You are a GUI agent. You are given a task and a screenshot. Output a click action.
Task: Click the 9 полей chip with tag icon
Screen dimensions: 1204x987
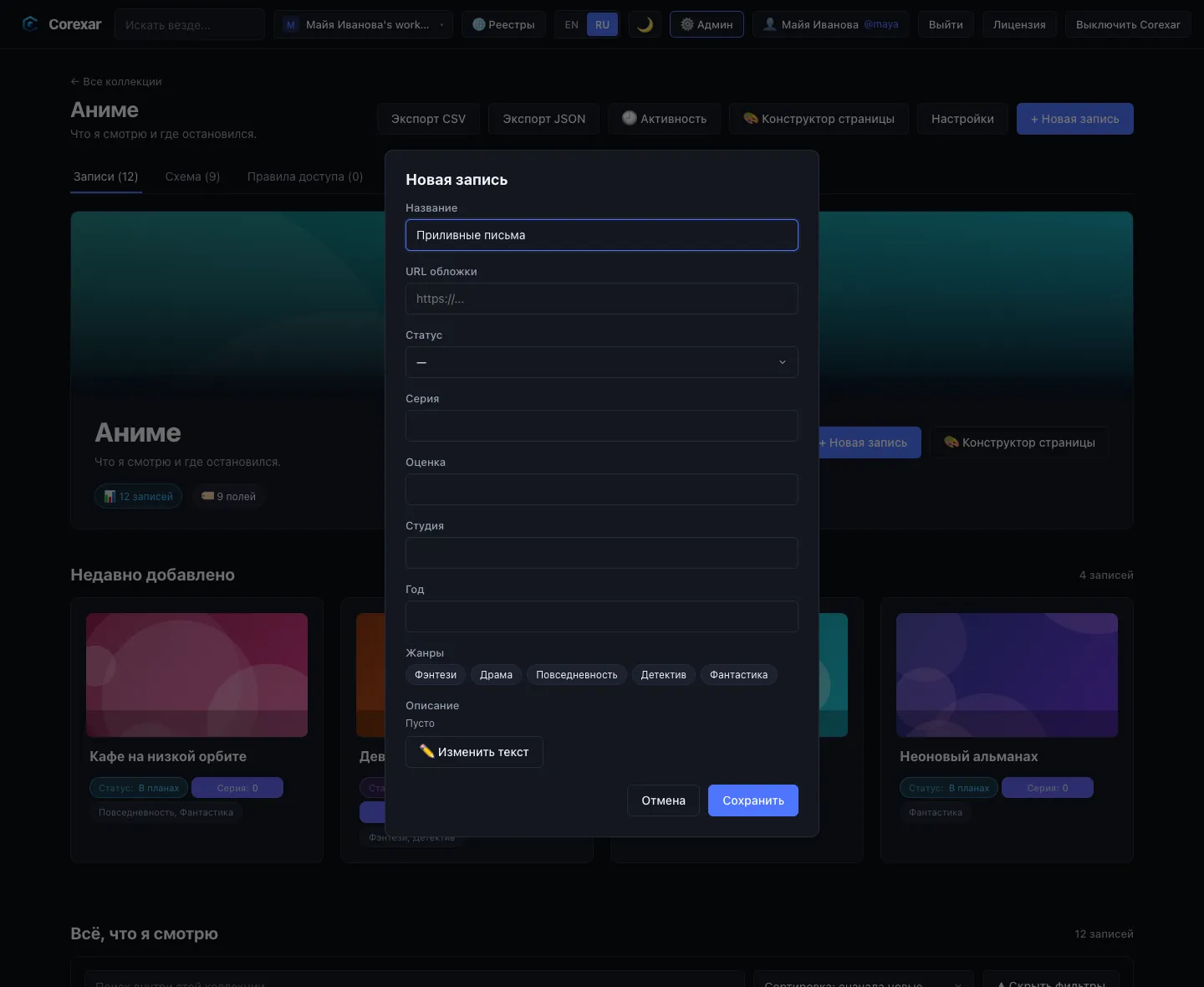click(x=228, y=497)
